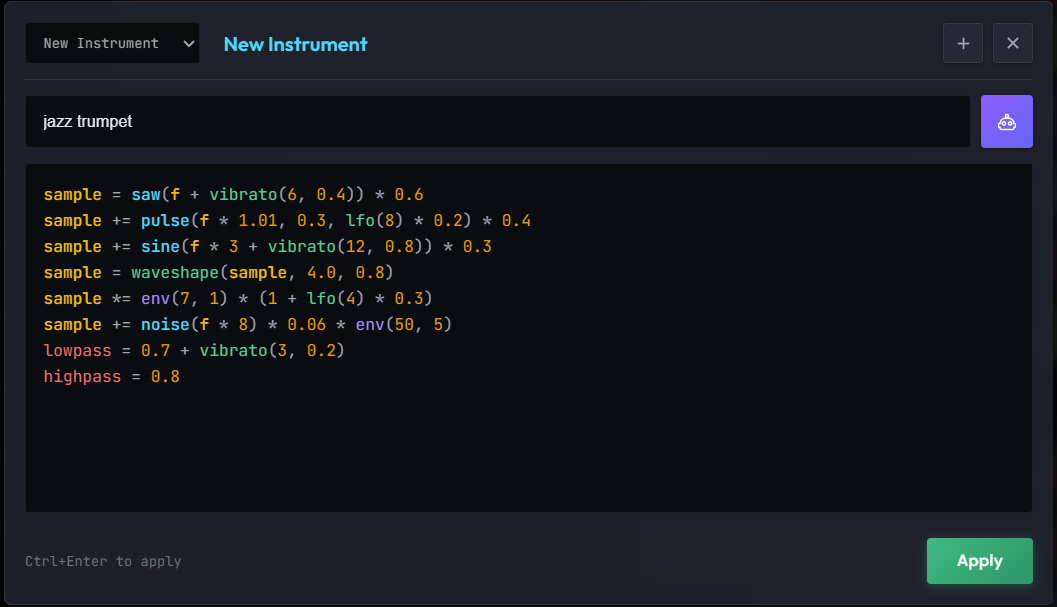Click the chevron on the instrument selector
Screen dimensions: 1057x607
[x=187, y=43]
